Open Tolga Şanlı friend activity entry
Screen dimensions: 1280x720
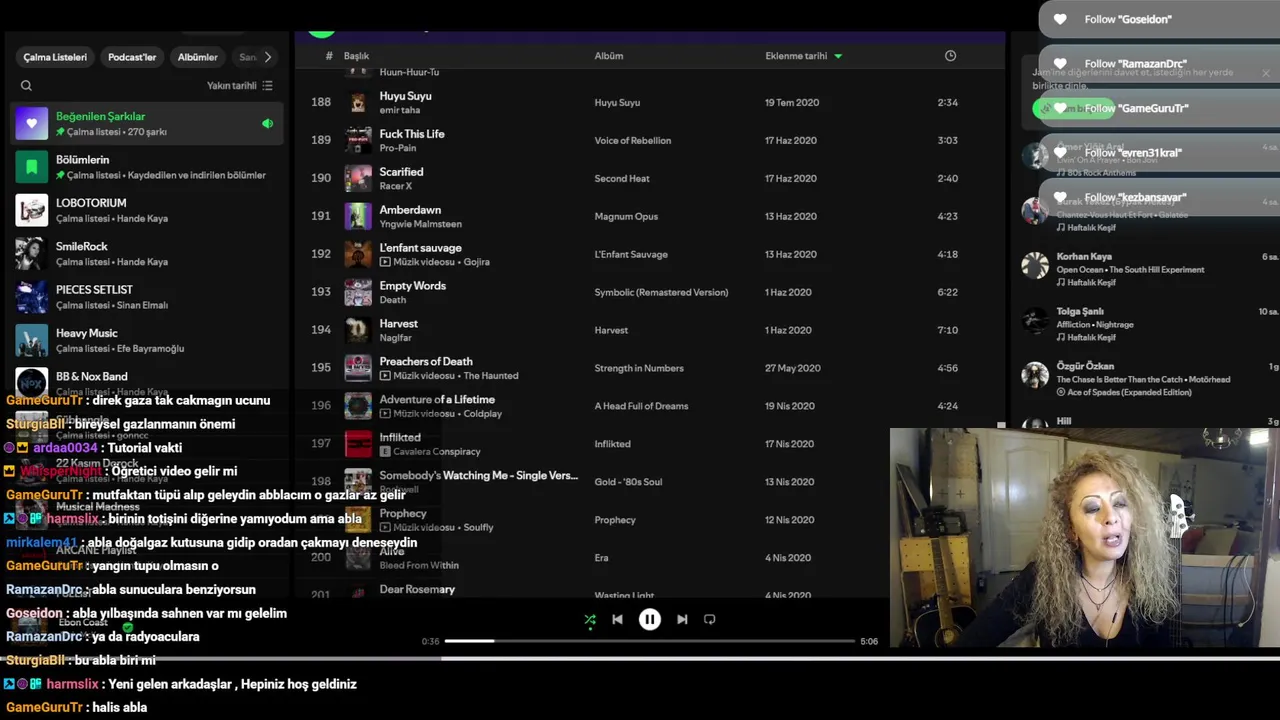1149,324
